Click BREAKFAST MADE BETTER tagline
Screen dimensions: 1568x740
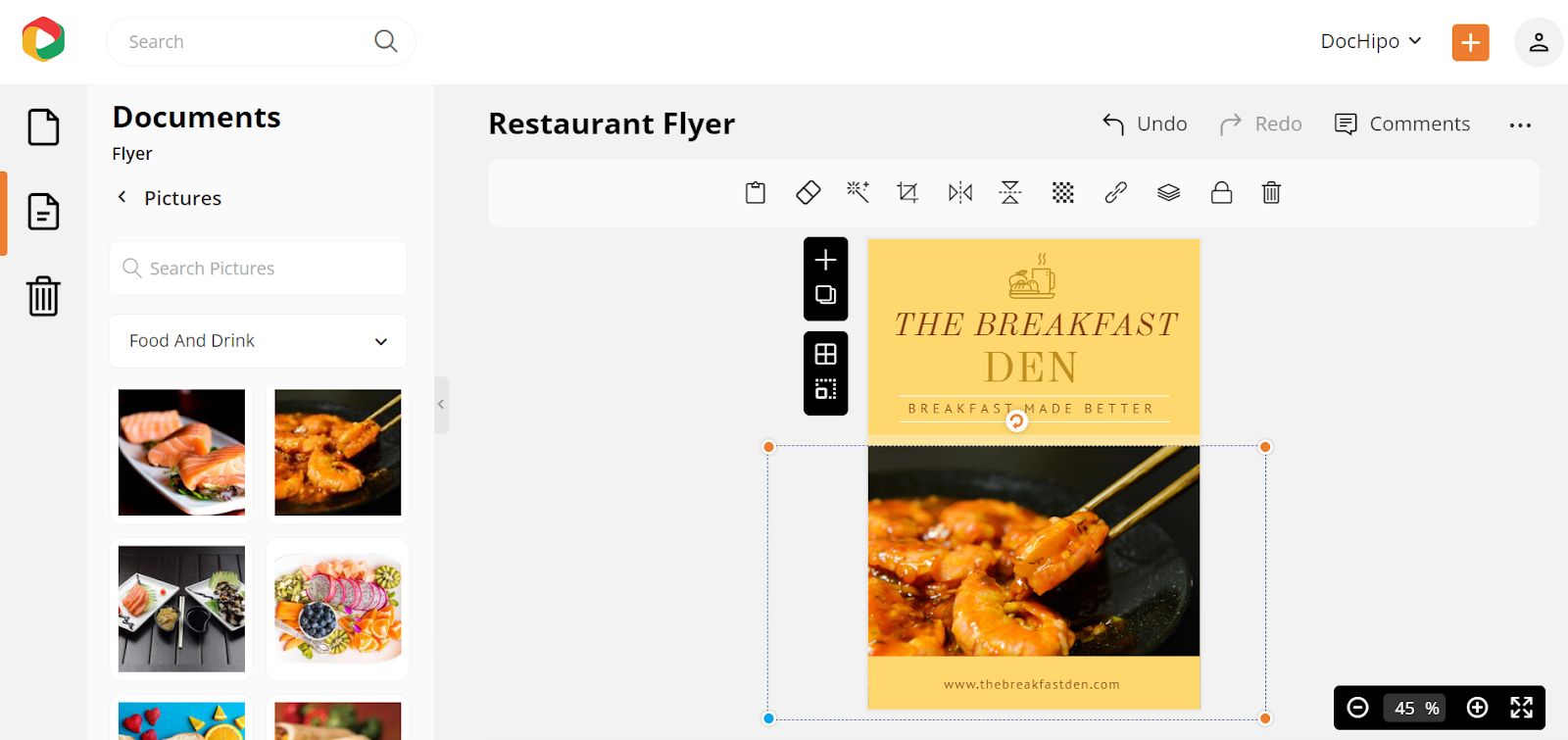(1031, 409)
